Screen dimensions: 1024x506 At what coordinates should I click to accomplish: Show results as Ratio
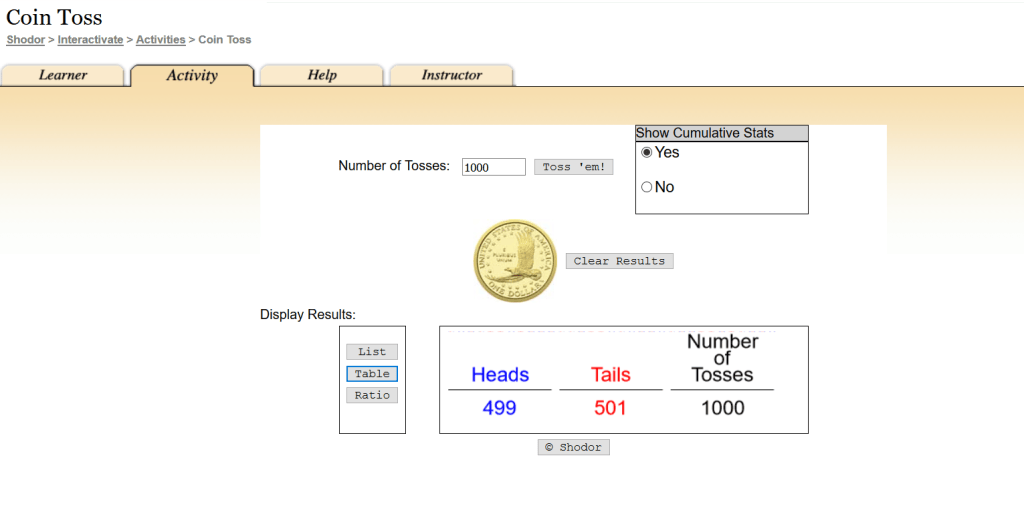372,395
